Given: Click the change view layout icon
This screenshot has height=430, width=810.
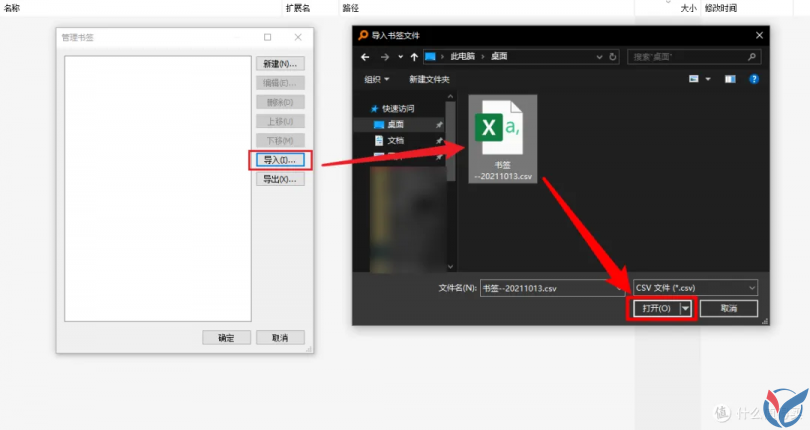Looking at the screenshot, I should coord(694,79).
